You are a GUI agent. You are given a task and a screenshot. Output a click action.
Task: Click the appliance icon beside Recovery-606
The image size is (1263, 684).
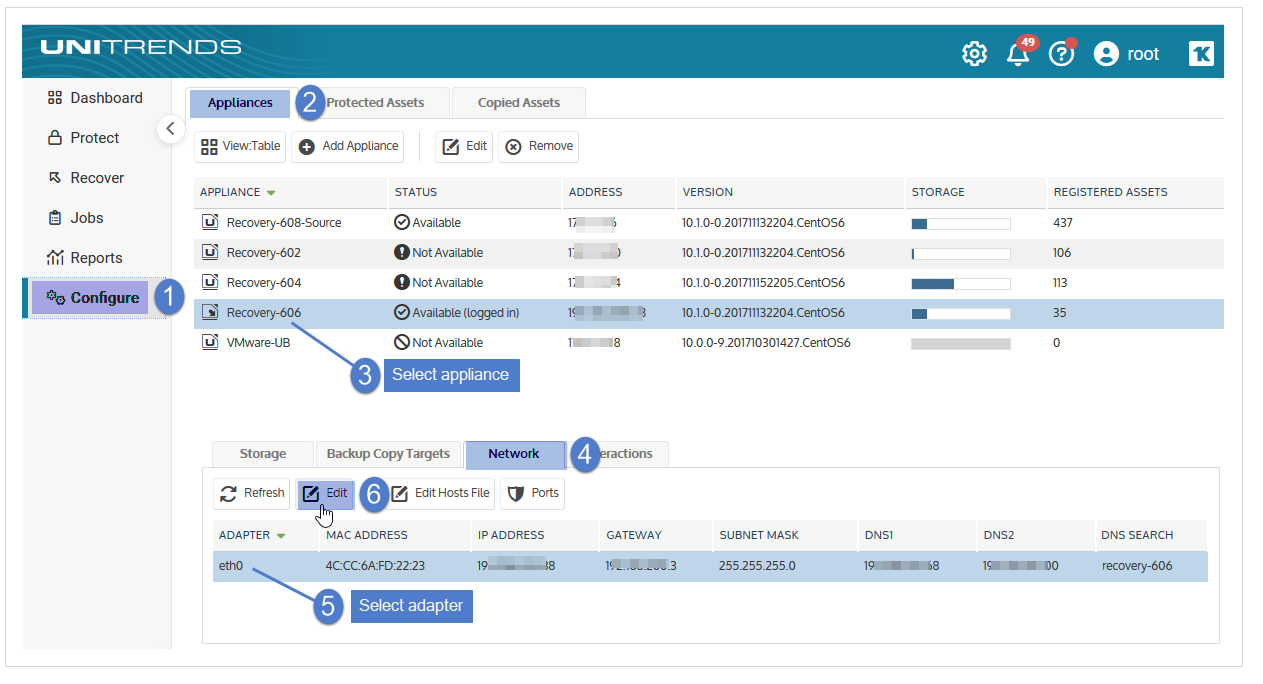[x=210, y=313]
